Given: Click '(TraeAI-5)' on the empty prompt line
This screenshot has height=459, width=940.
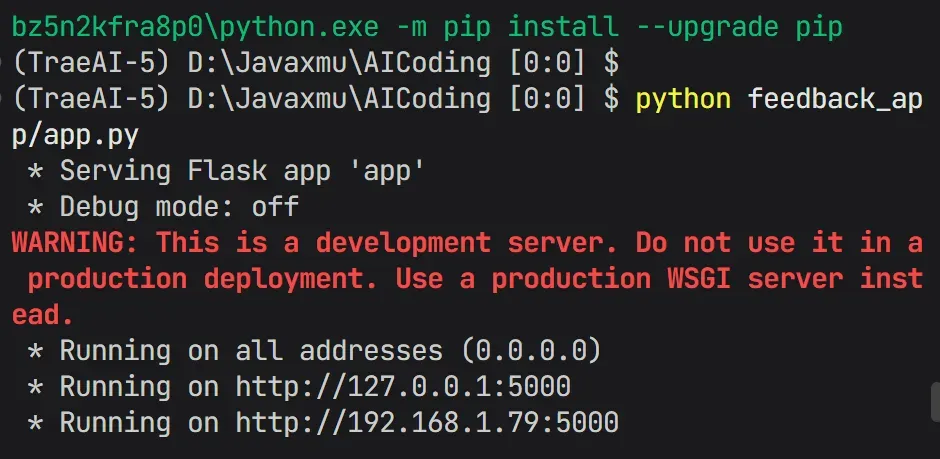Looking at the screenshot, I should (92, 64).
